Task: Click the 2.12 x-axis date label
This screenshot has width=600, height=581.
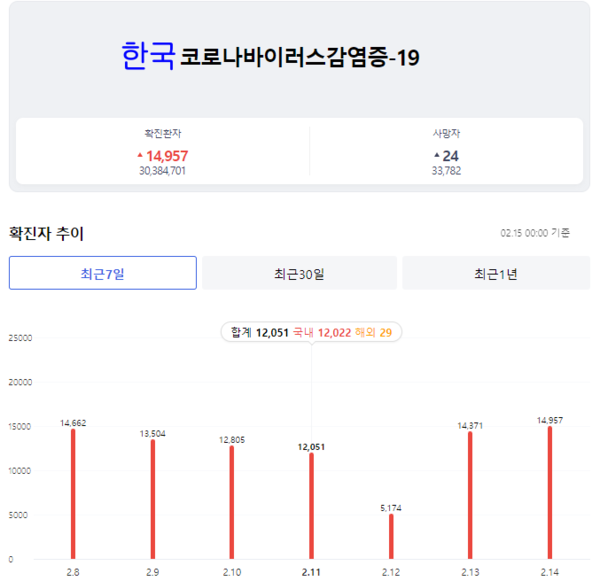Action: (391, 572)
